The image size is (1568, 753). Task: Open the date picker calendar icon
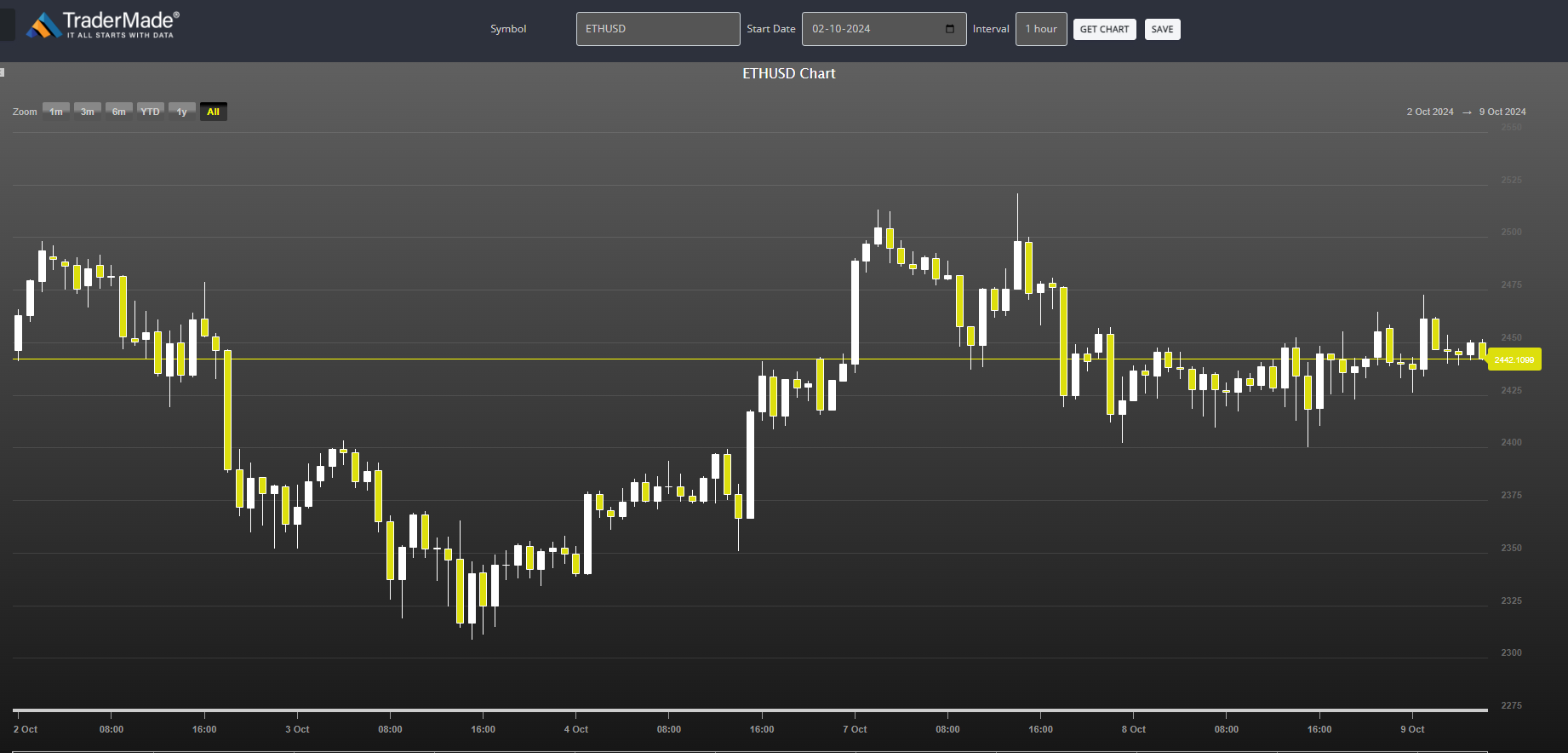point(950,29)
